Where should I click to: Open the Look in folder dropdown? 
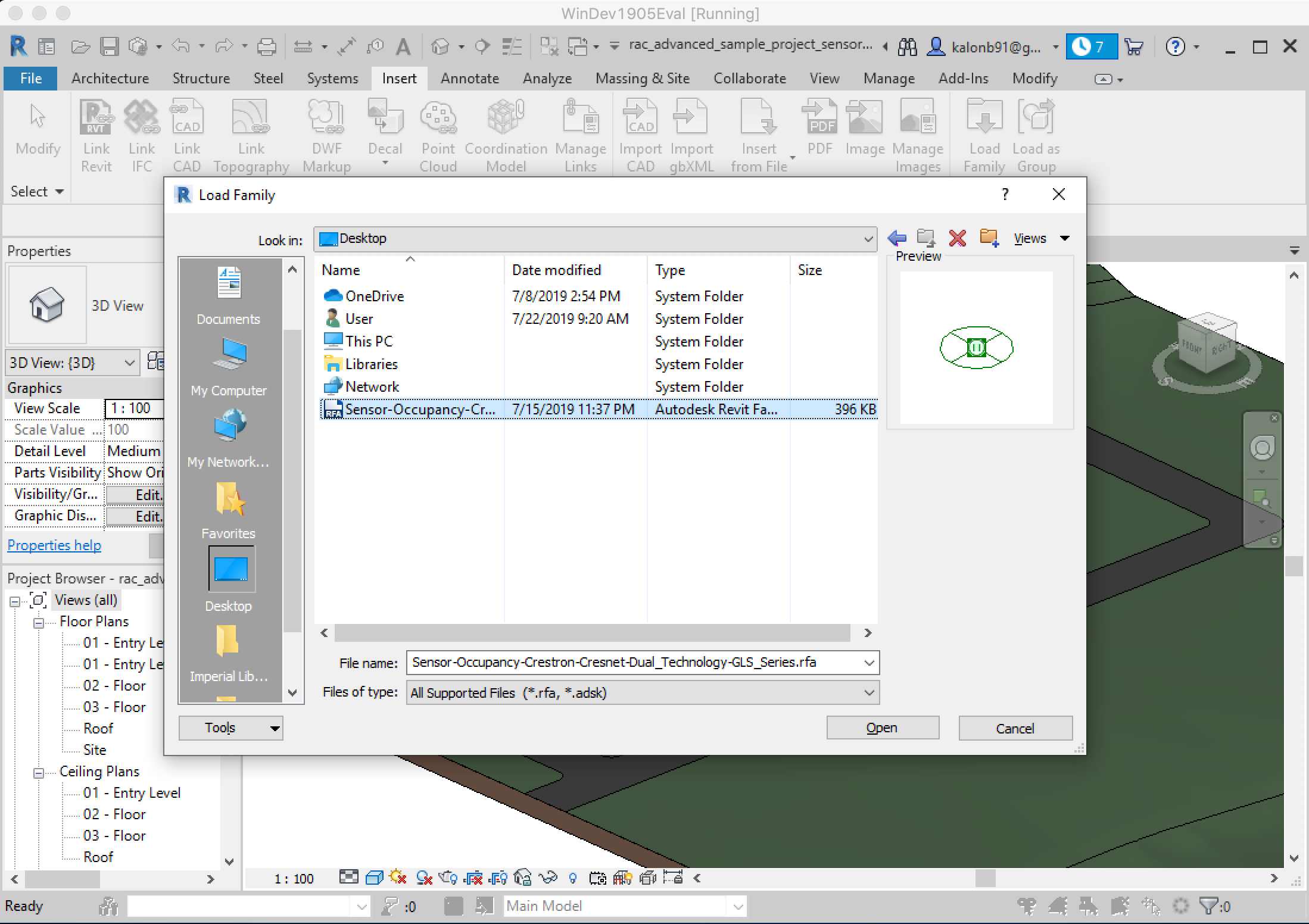868,239
